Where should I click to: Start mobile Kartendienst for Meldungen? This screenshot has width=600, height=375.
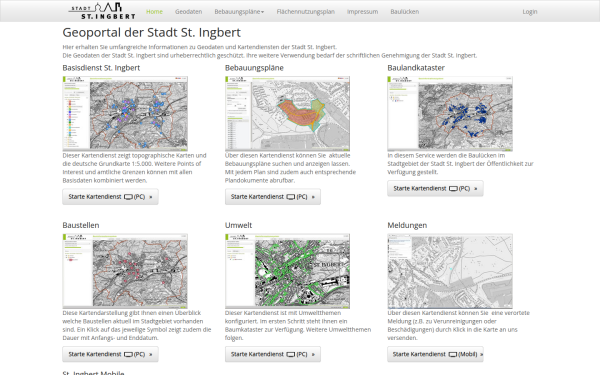coord(435,354)
